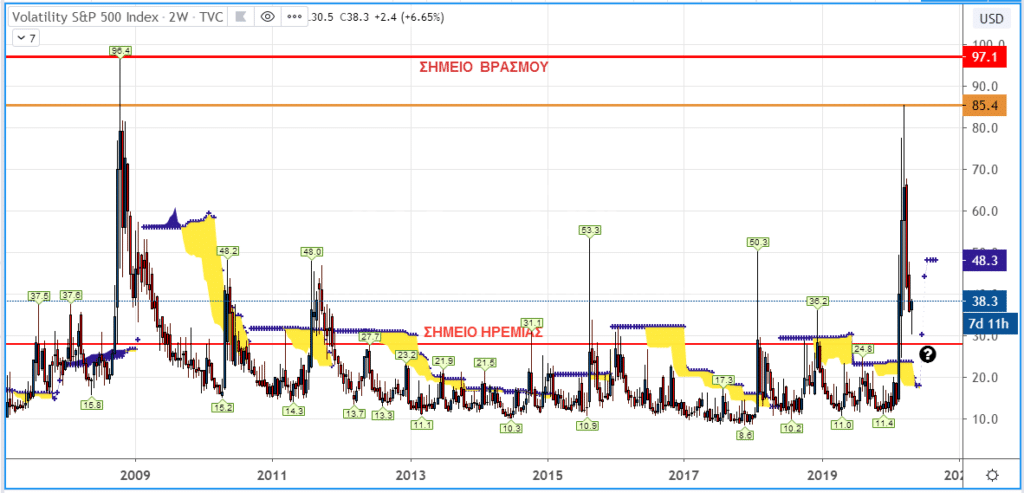Click the 10.0 price axis value
This screenshot has height=493, width=1024.
(984, 419)
